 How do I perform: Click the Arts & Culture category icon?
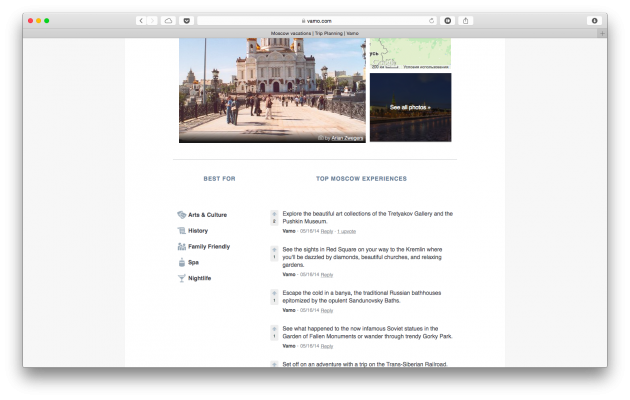point(181,215)
